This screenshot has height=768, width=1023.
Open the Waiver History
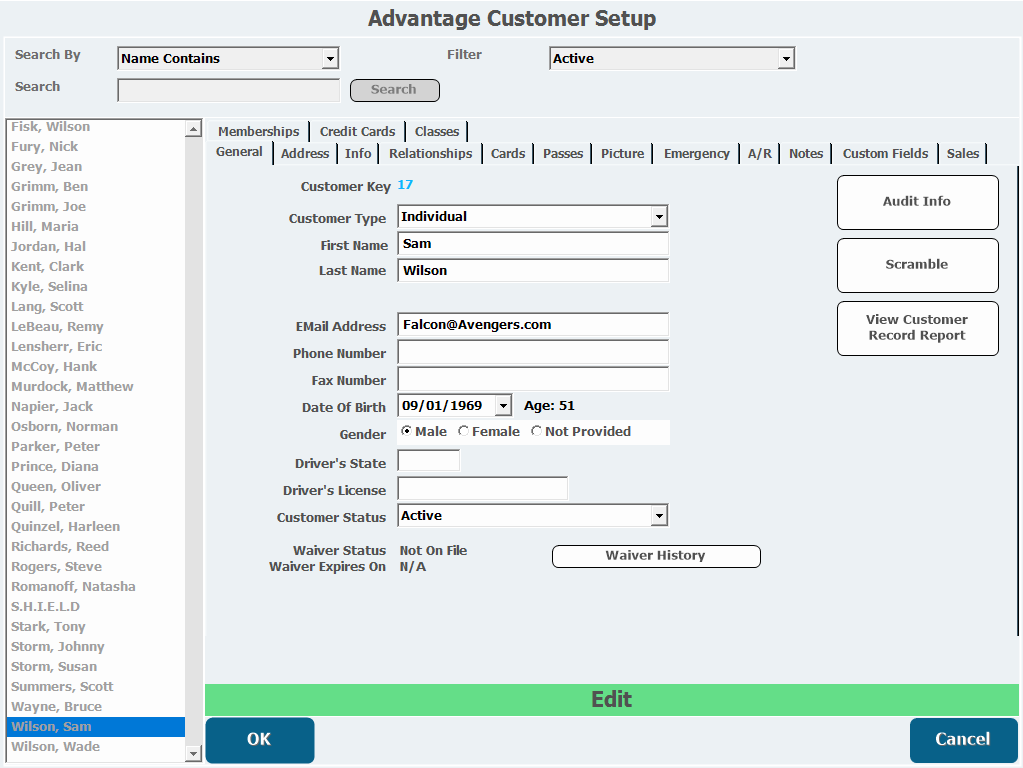point(656,556)
